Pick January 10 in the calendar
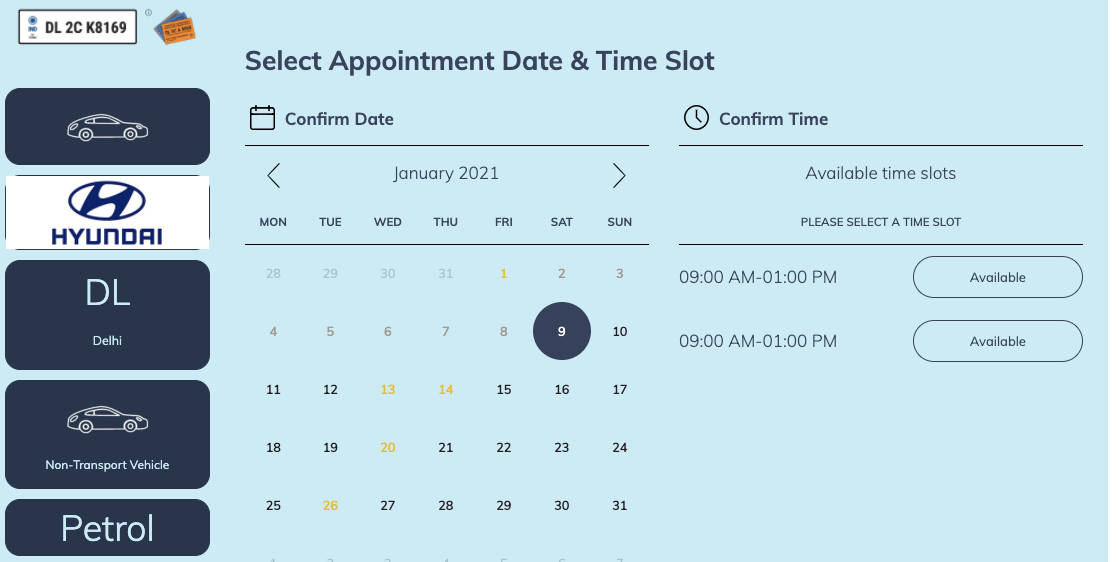1119x562 pixels. click(620, 331)
